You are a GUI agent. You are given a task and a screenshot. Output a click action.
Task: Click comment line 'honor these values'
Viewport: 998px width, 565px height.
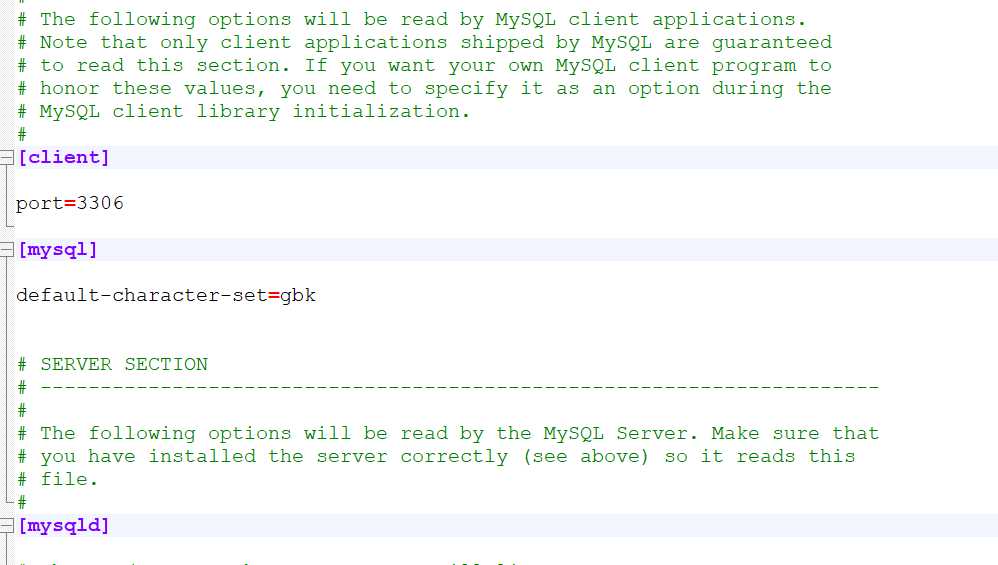(x=425, y=88)
